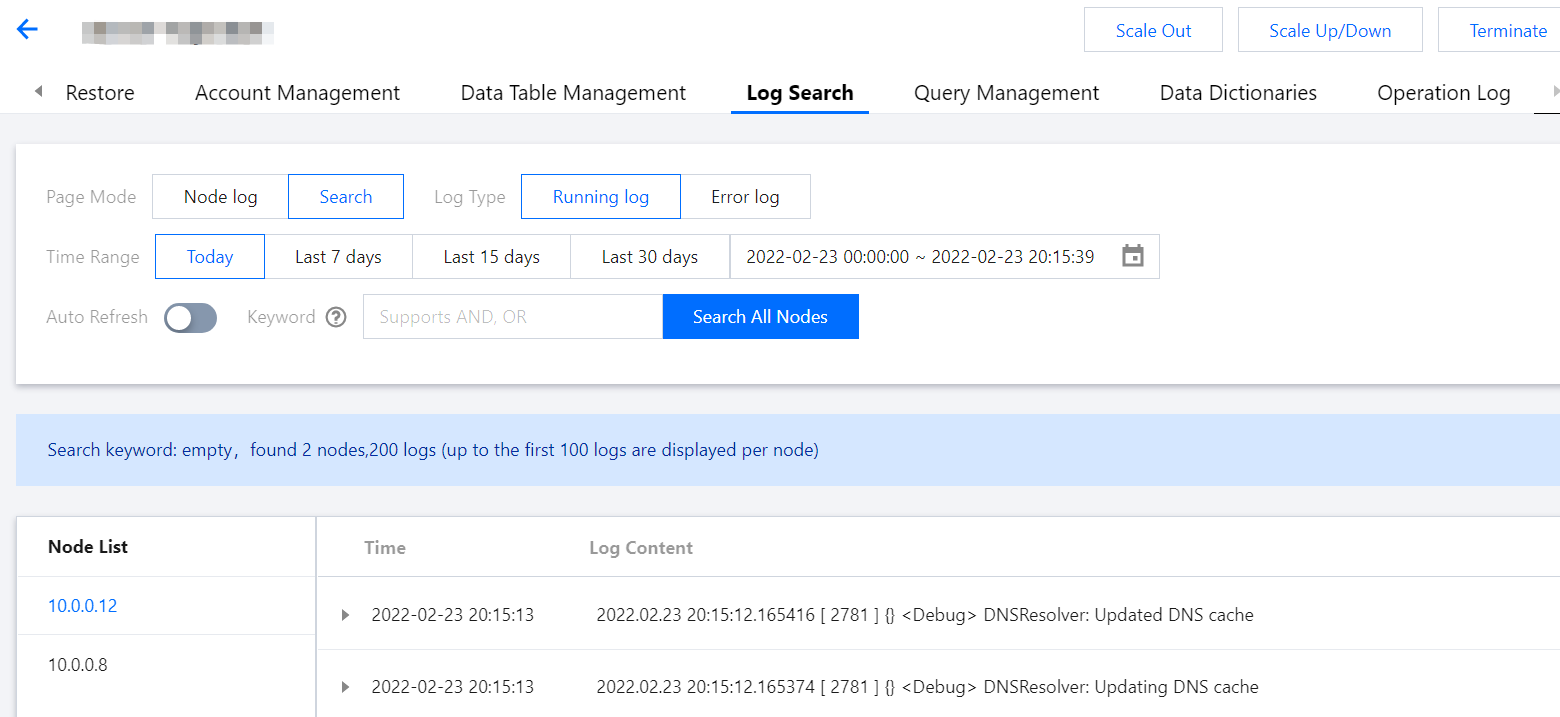Select node 10.0.0.12 in Node List
Screen dimensions: 1560x717
tap(83, 605)
